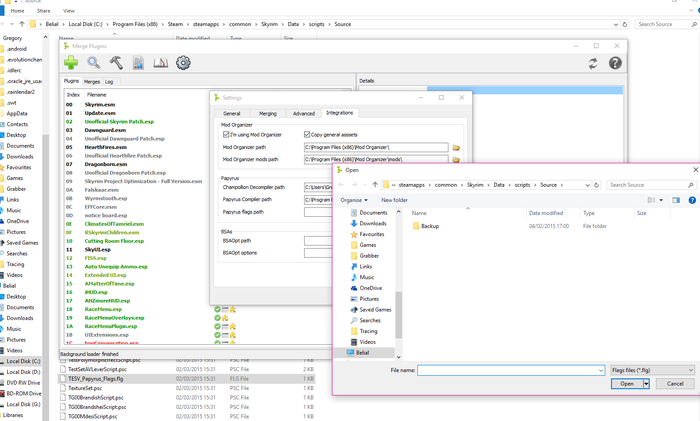Image resolution: width=700 pixels, height=421 pixels.
Task: Toggle "Copy general assets" checkbox
Action: pyautogui.click(x=306, y=134)
